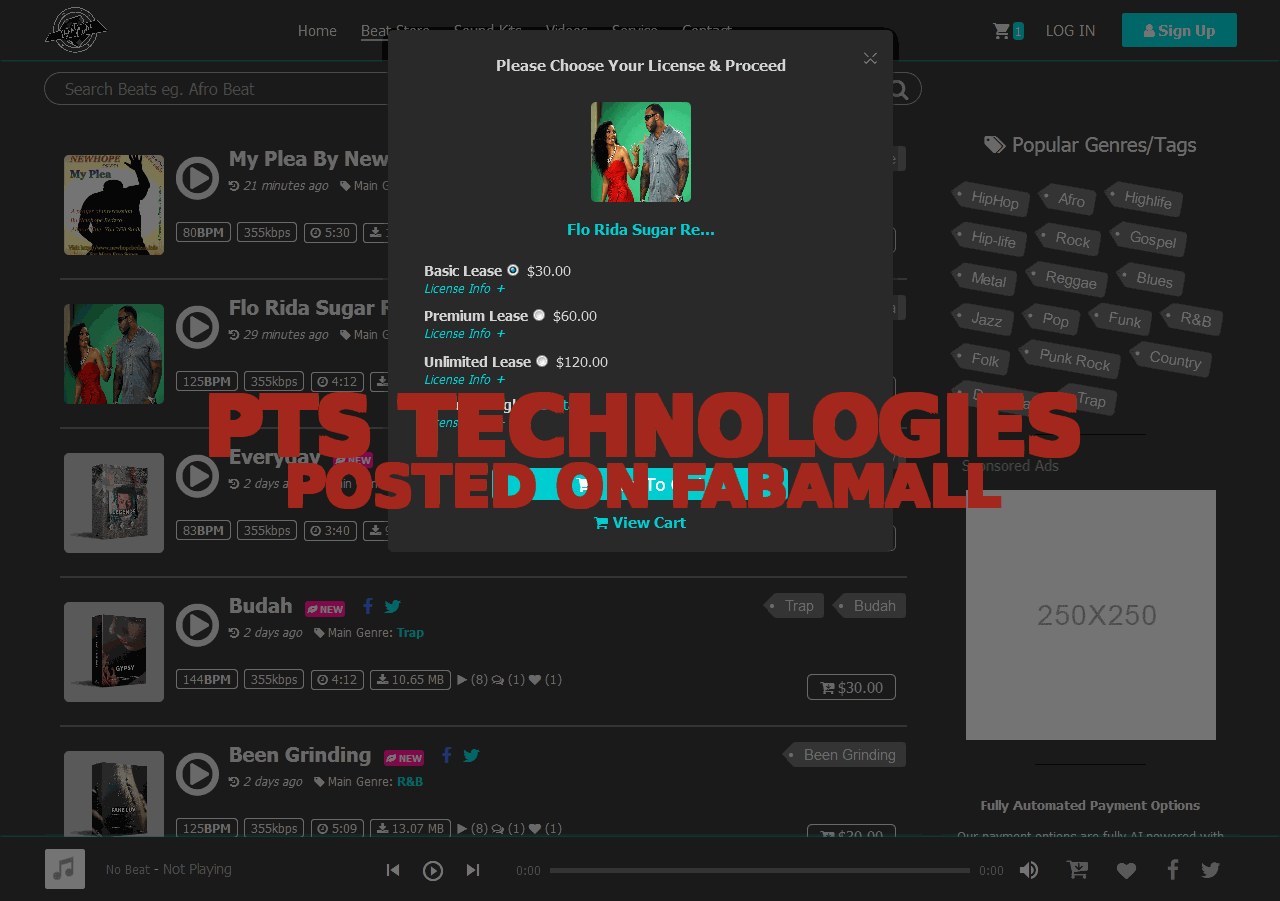1280x901 pixels.
Task: Click the heart favorite icon in player bar
Action: tap(1126, 870)
